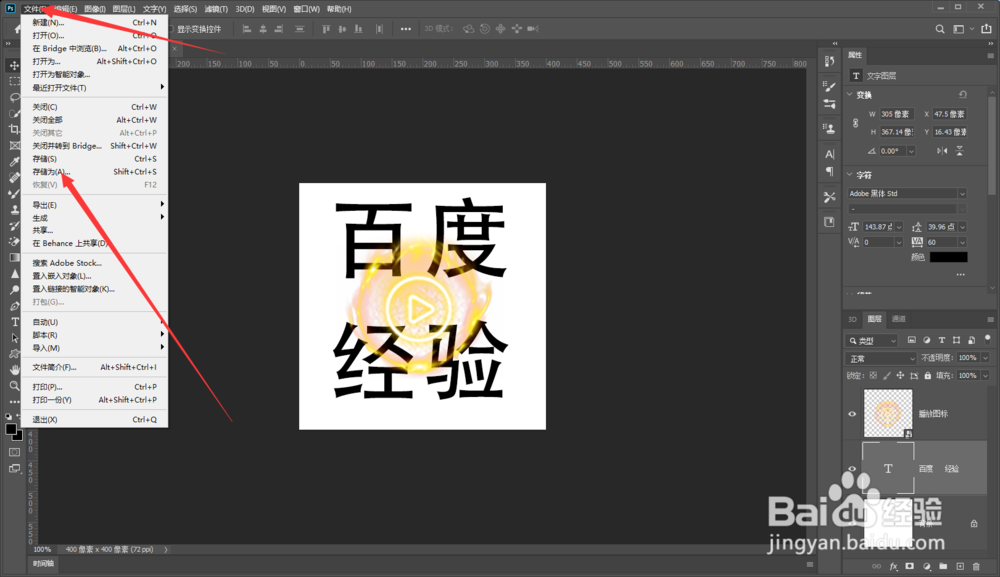Screen dimensions: 1000x577
Task: Select the Move tool in the toolbox
Action: click(x=14, y=66)
